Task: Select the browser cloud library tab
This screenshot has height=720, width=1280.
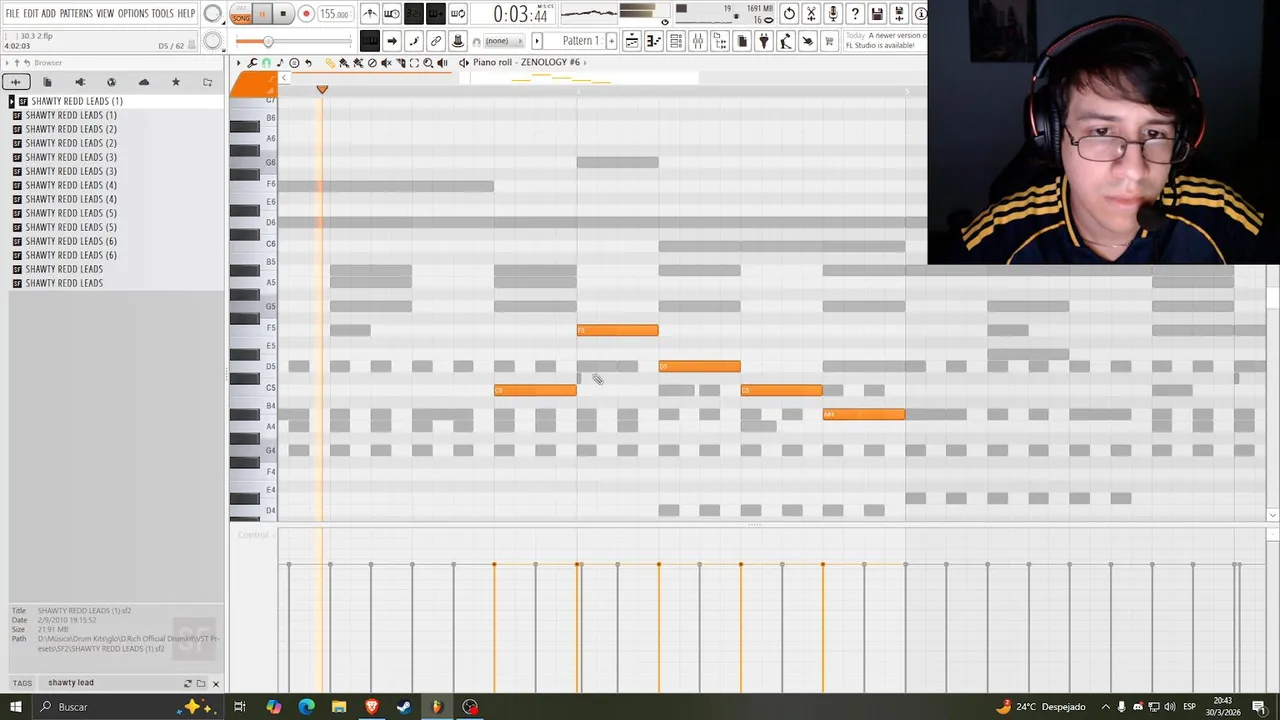Action: click(144, 82)
